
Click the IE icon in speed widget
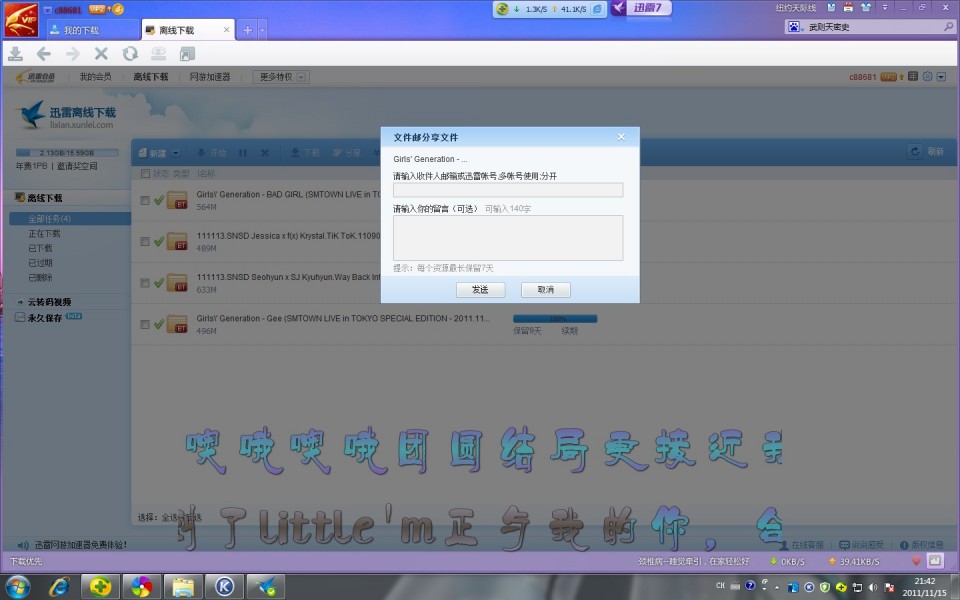598,9
